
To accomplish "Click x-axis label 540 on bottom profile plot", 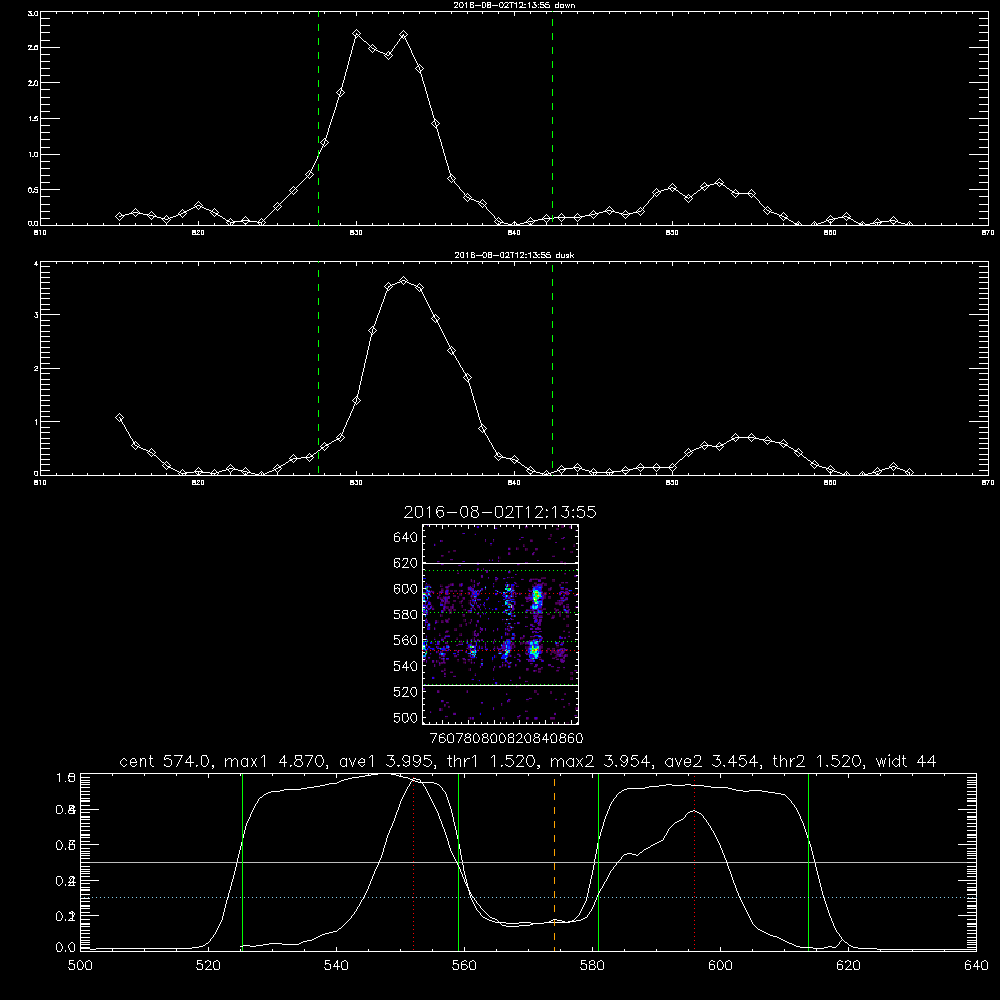I will click(336, 966).
